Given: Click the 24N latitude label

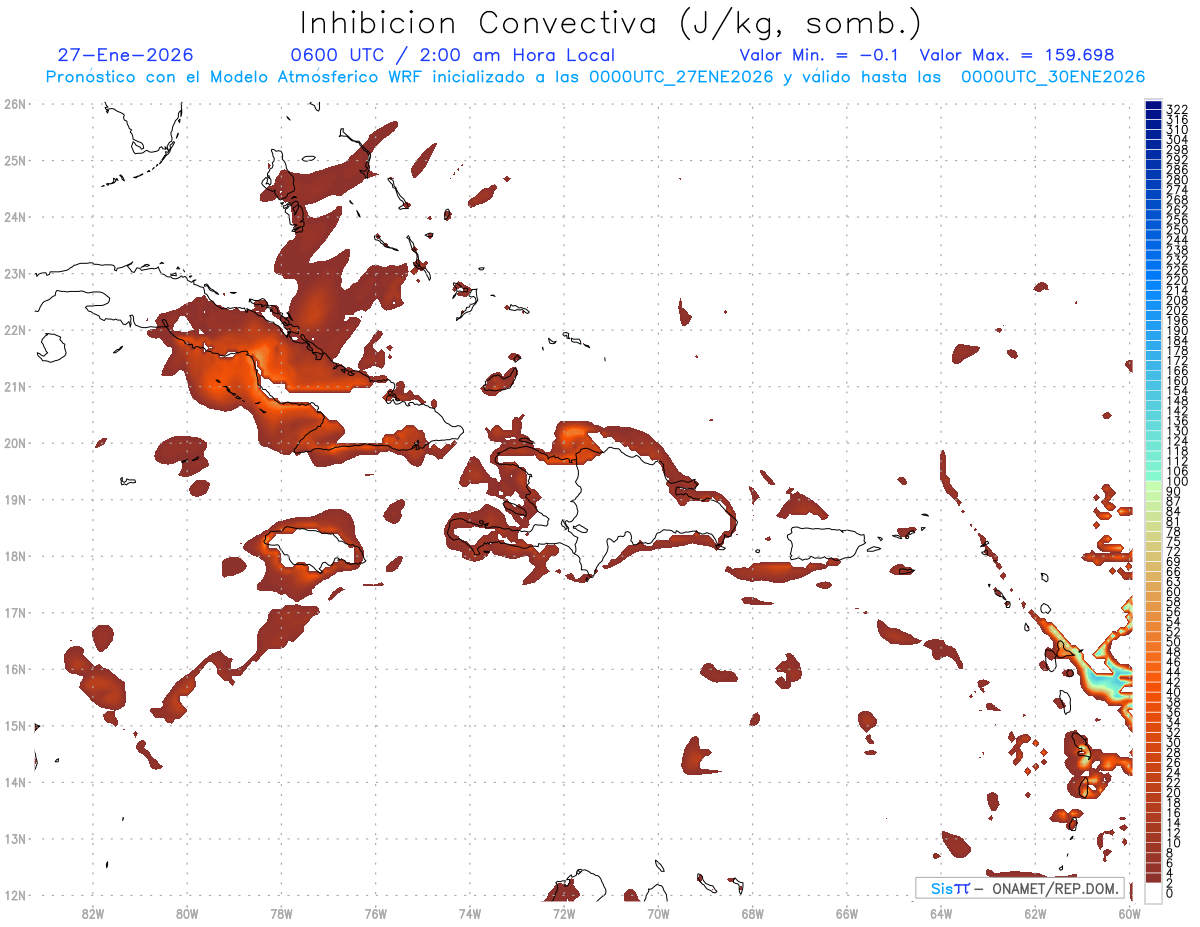Looking at the screenshot, I should [x=14, y=216].
